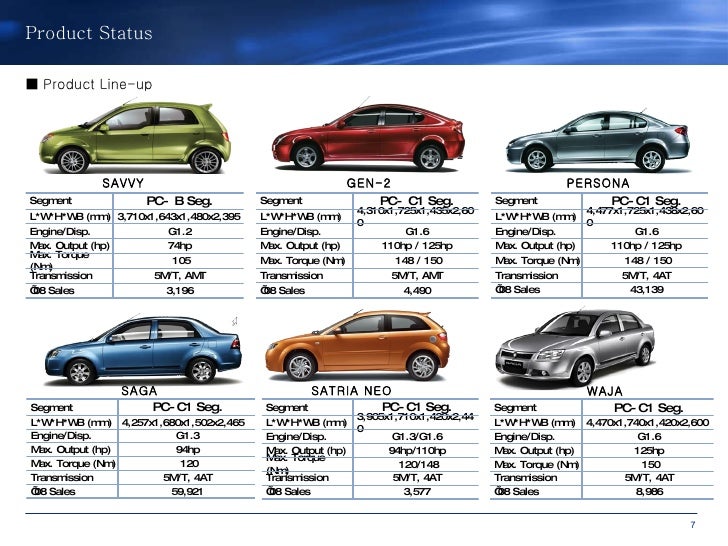This screenshot has width=728, height=546.
Task: Select PERSONA engine value 'G1.6'
Action: [x=647, y=231]
